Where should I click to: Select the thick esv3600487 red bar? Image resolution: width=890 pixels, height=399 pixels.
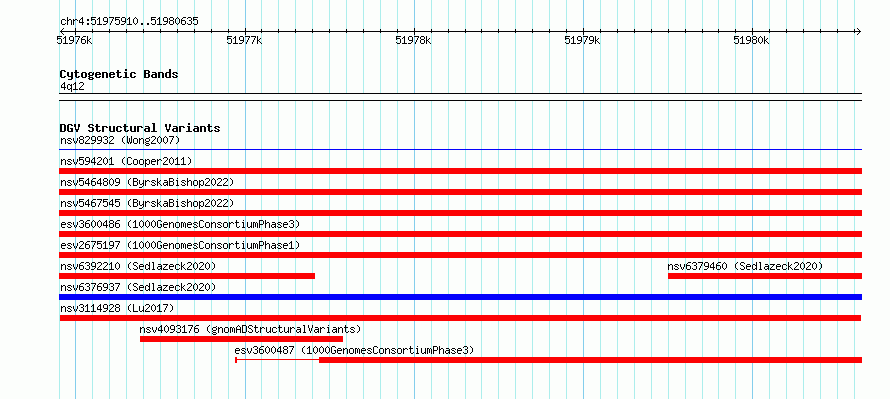coord(590,360)
